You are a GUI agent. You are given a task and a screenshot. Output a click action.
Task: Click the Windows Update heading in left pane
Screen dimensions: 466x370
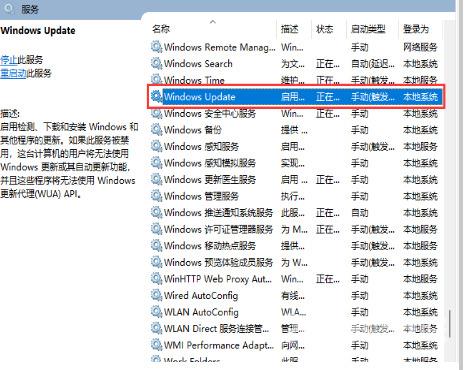point(38,31)
